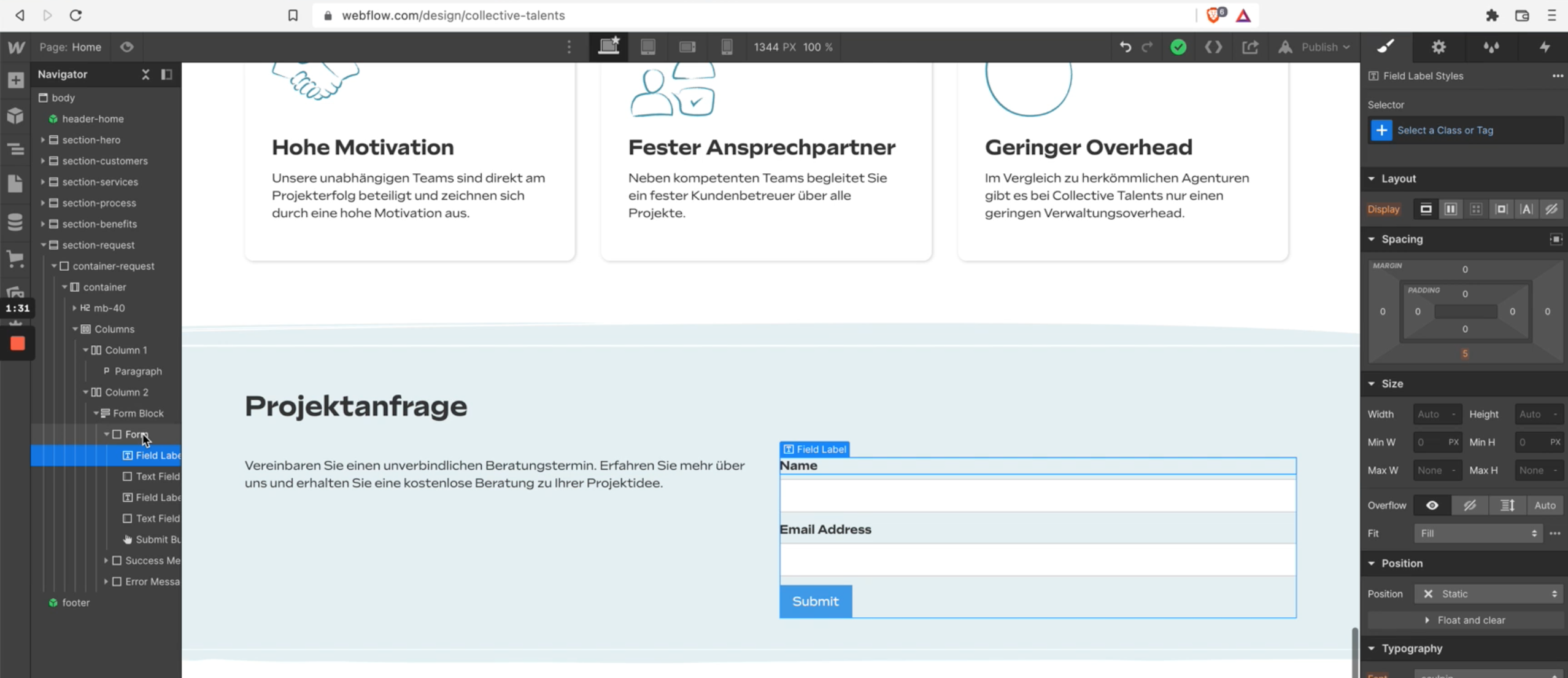
Task: Open the Fit dropdown
Action: coord(1478,533)
